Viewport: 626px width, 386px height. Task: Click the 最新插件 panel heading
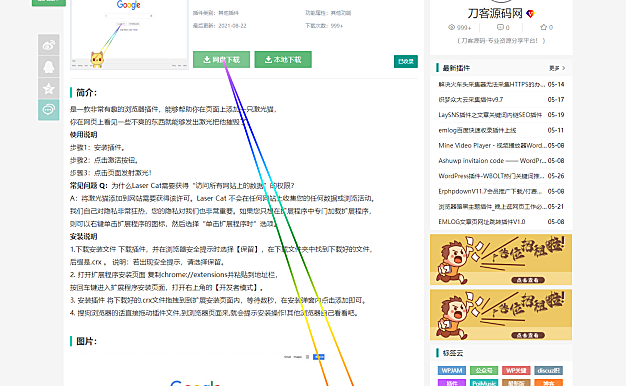click(x=456, y=68)
